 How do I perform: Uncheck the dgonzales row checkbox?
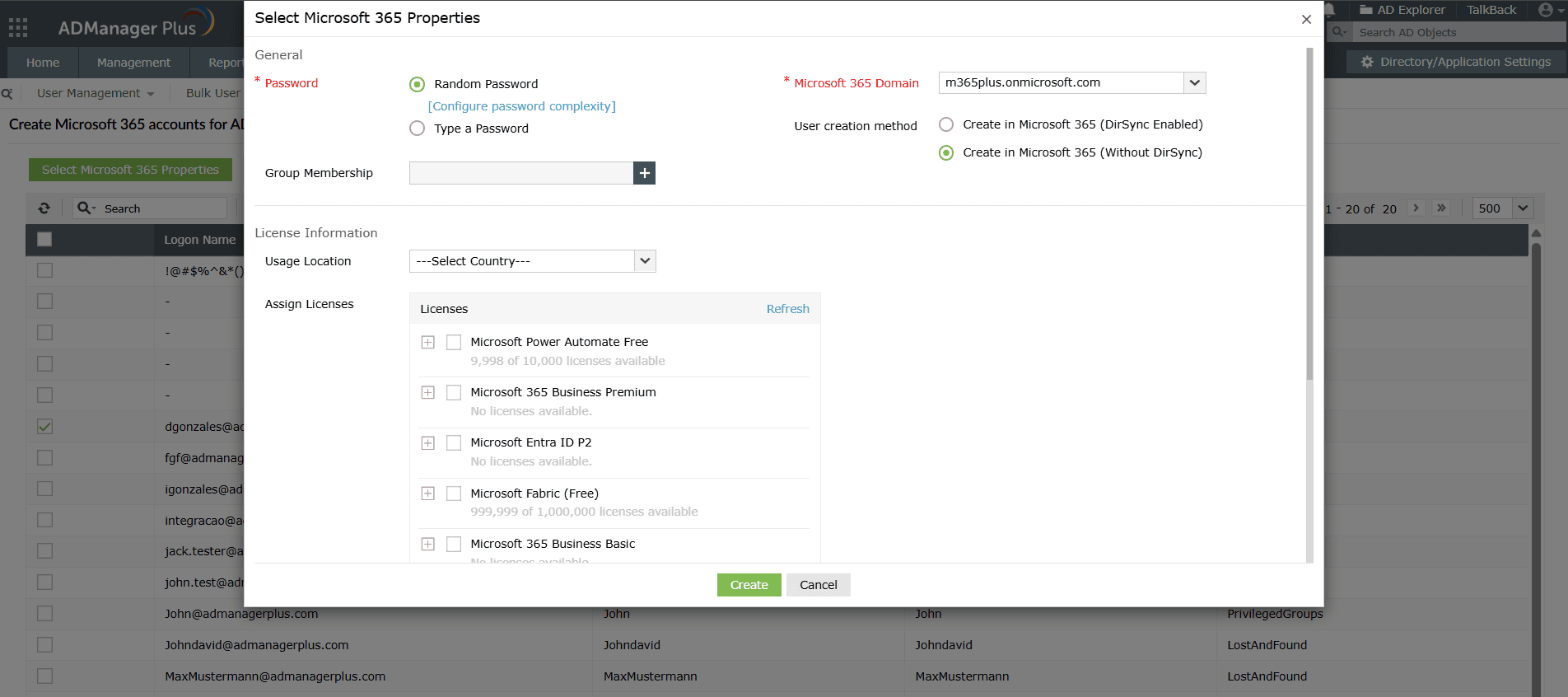(44, 427)
